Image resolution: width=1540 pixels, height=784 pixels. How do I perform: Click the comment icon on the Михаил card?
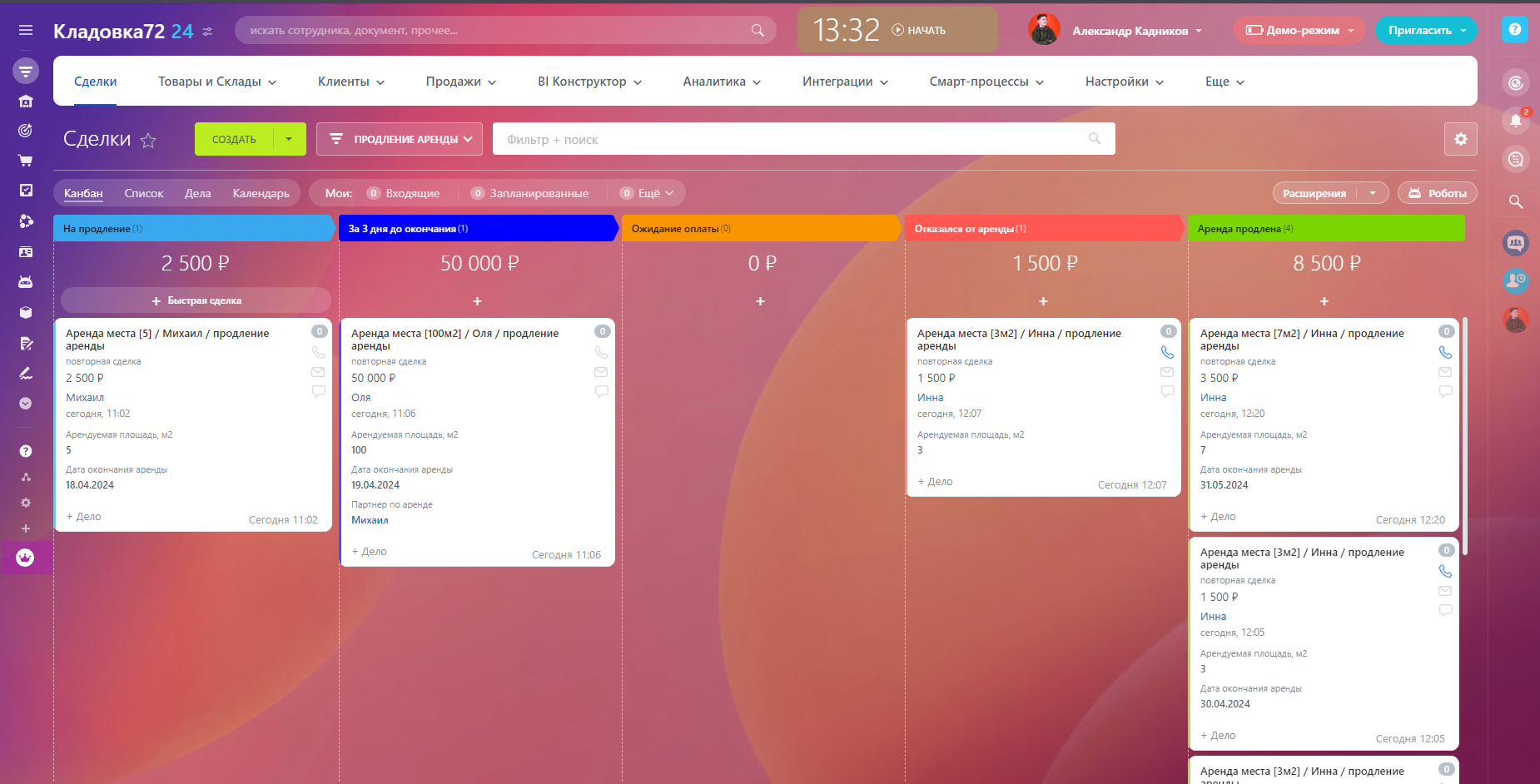[x=318, y=391]
